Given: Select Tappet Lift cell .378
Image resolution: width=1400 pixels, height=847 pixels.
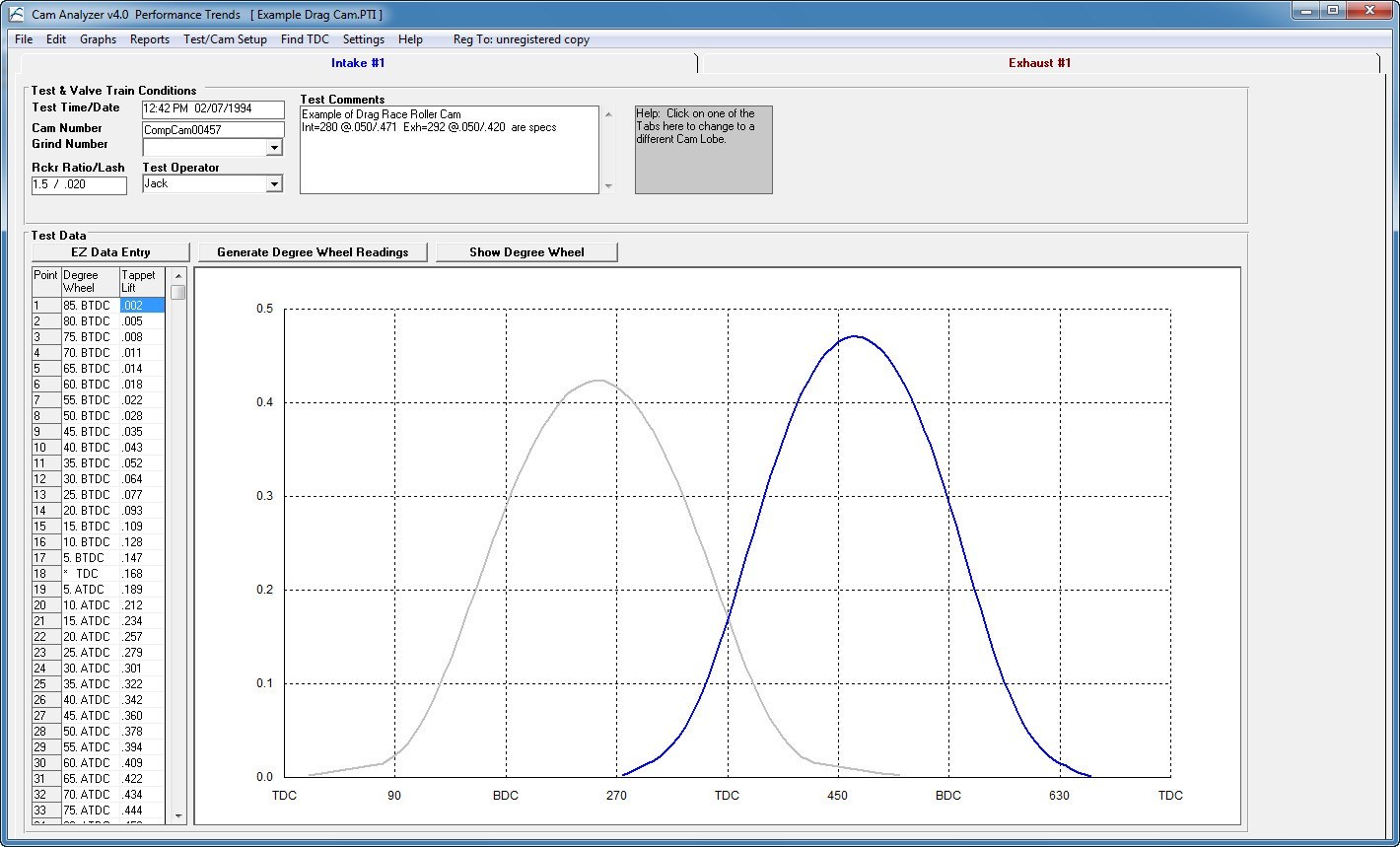Looking at the screenshot, I should coord(142,732).
